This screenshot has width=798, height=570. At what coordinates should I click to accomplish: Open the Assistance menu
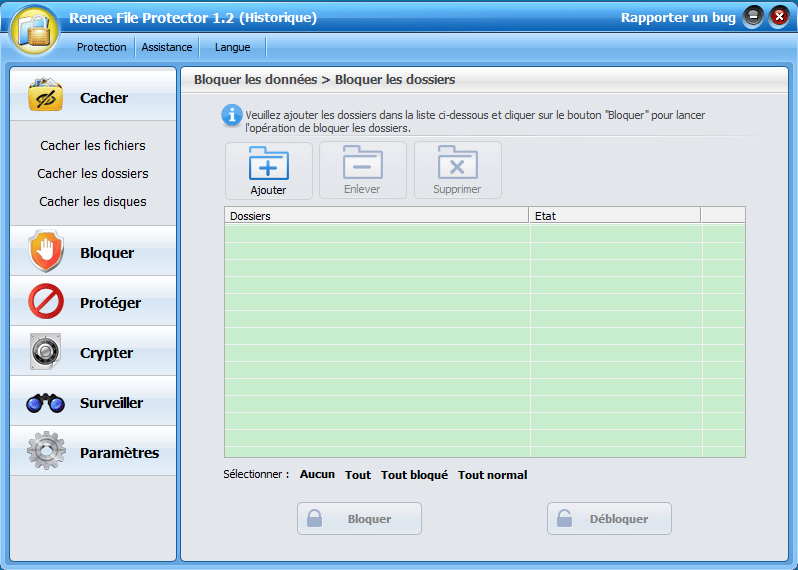click(167, 47)
